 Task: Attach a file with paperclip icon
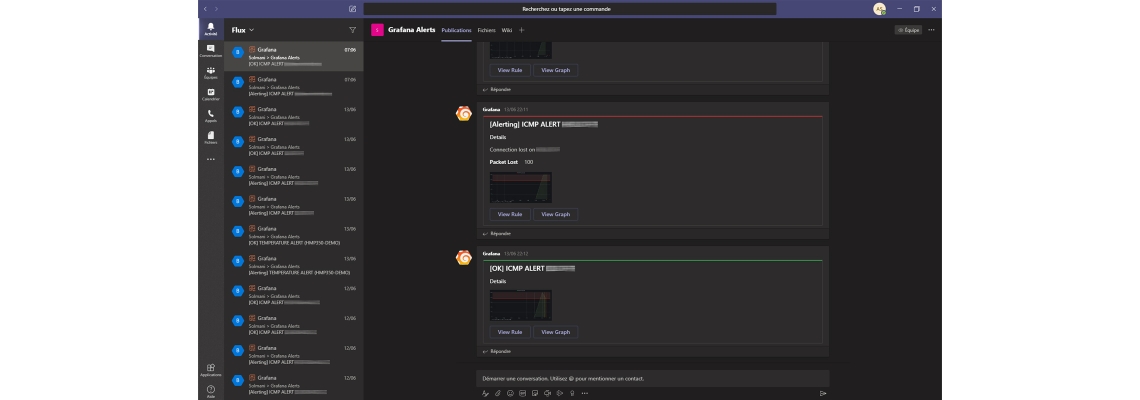(497, 393)
